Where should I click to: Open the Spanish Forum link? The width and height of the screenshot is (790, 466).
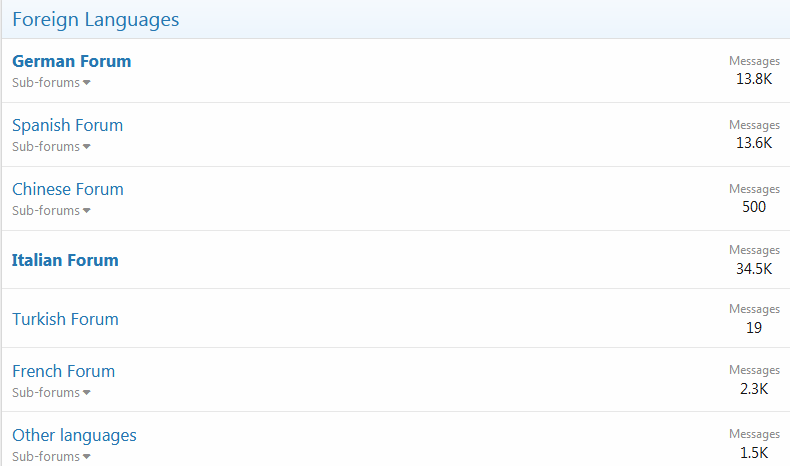(67, 125)
